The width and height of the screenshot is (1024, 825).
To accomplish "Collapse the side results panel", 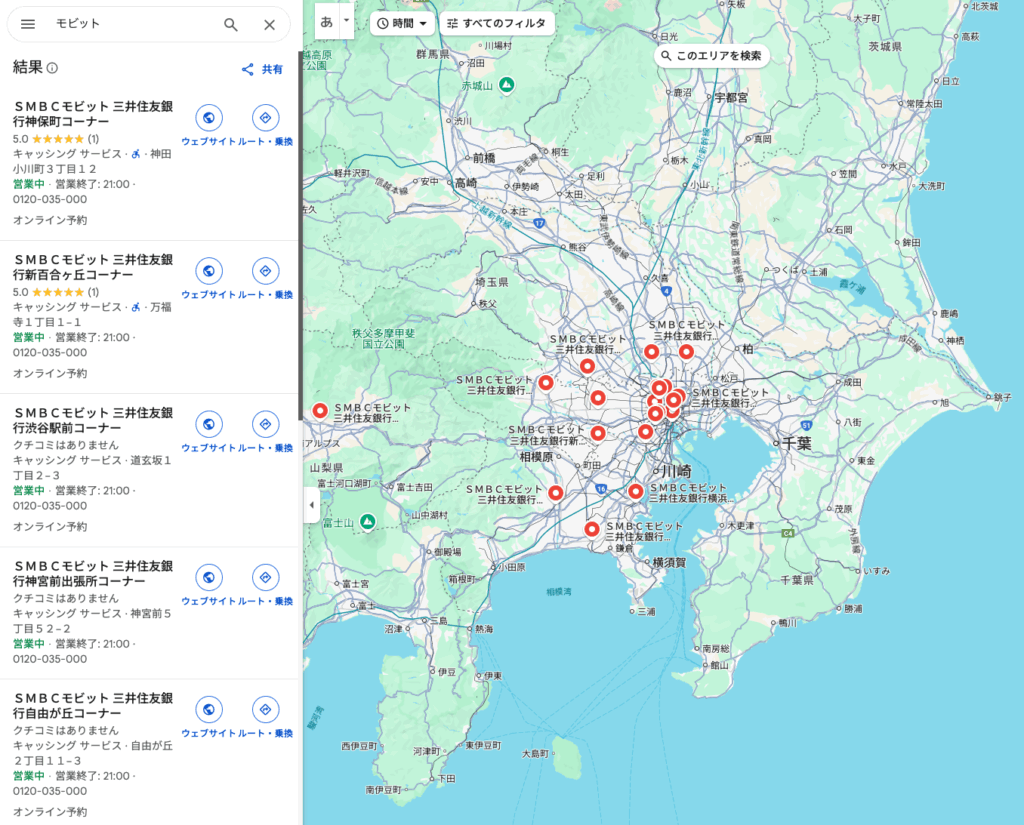I will pyautogui.click(x=311, y=505).
